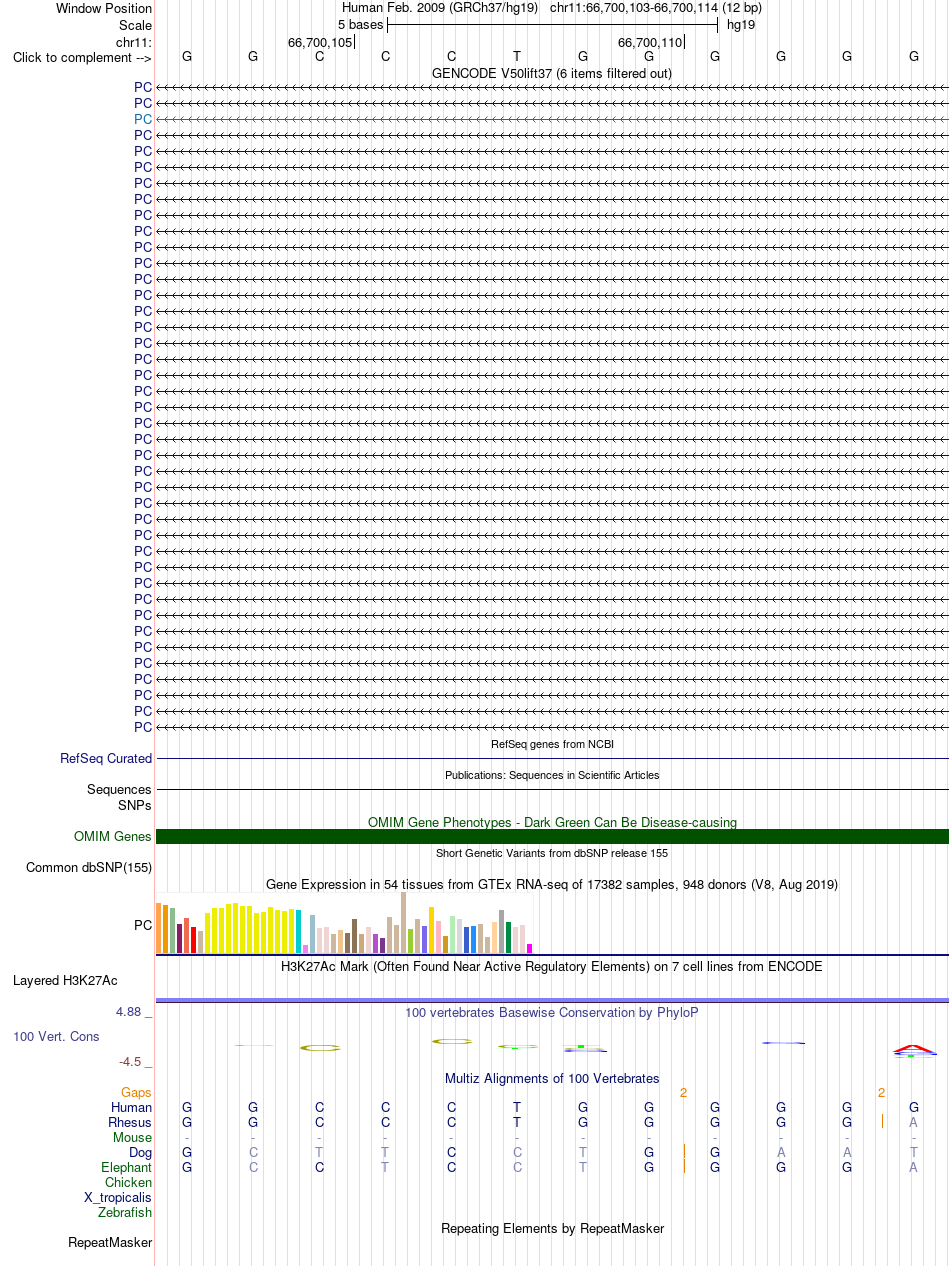Click the A base ending the Elephant row
Image resolution: width=950 pixels, height=1266 pixels.
point(913,1168)
